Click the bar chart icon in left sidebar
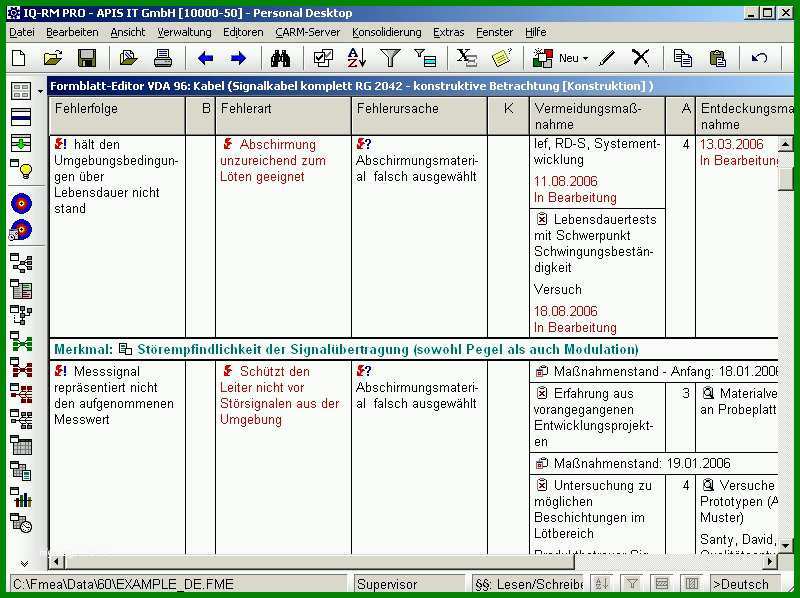Screen dimensions: 800x598 point(21,497)
